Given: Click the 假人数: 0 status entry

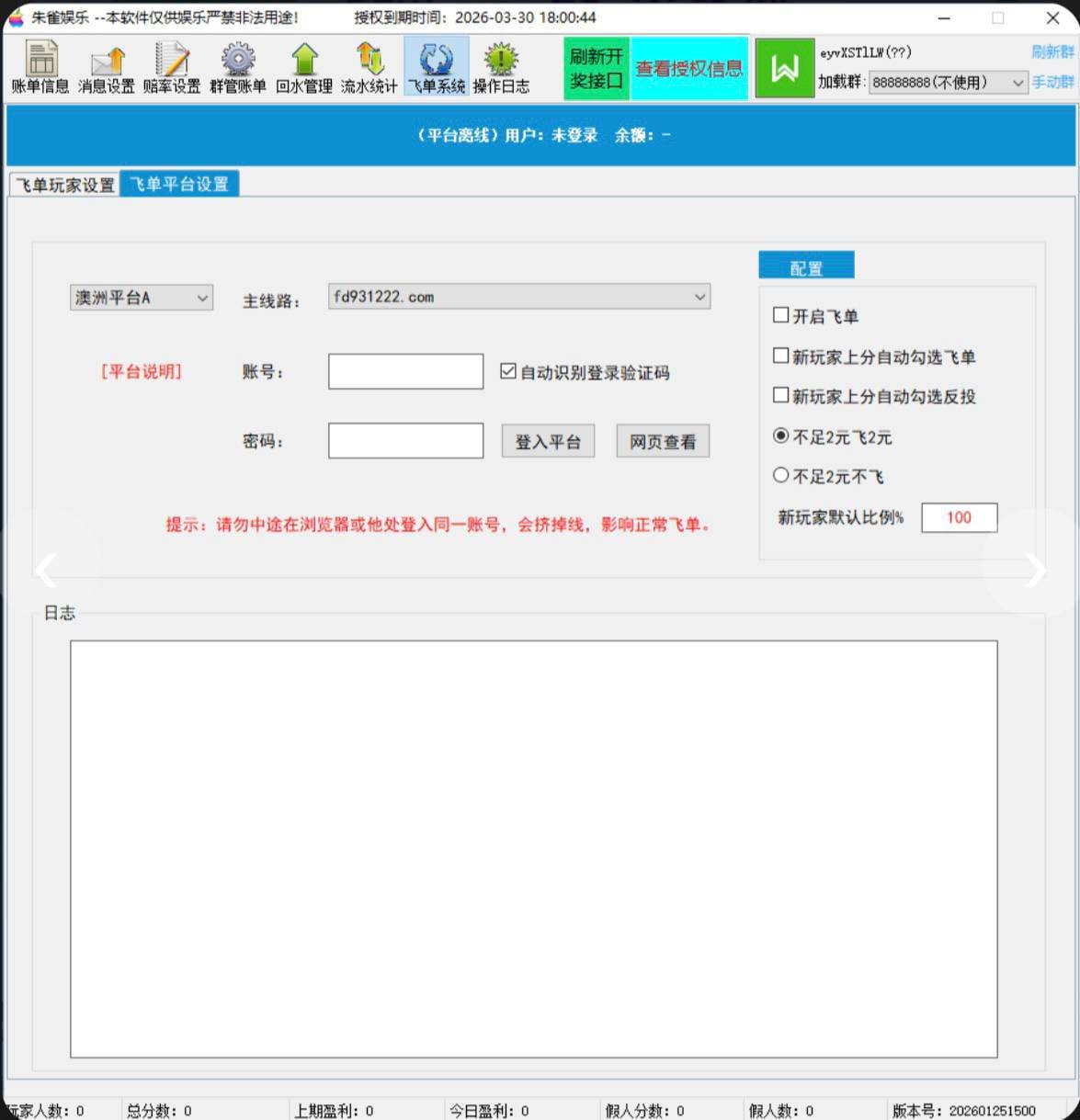Looking at the screenshot, I should 780,1111.
